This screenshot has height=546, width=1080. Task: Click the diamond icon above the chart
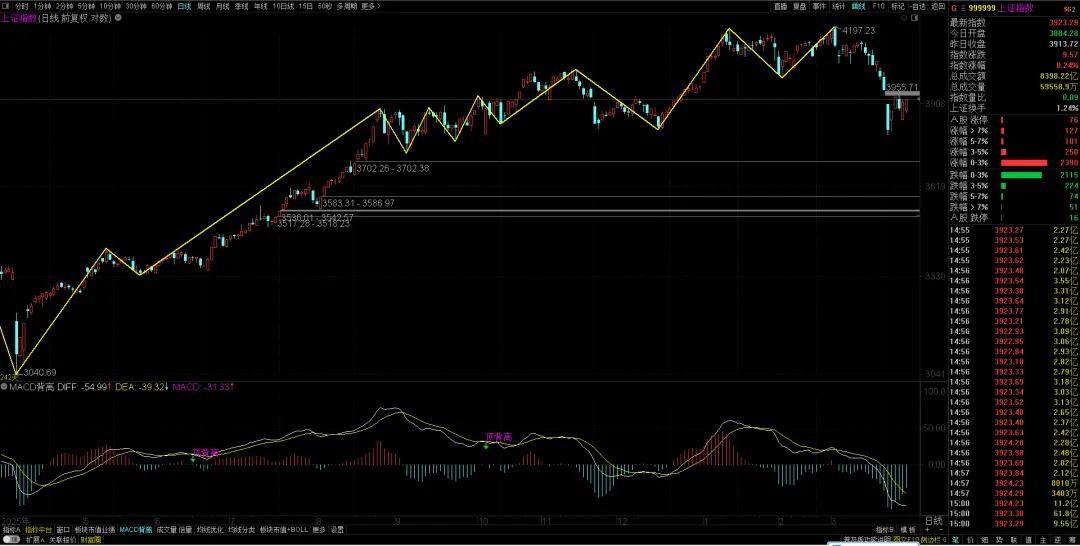pos(904,17)
